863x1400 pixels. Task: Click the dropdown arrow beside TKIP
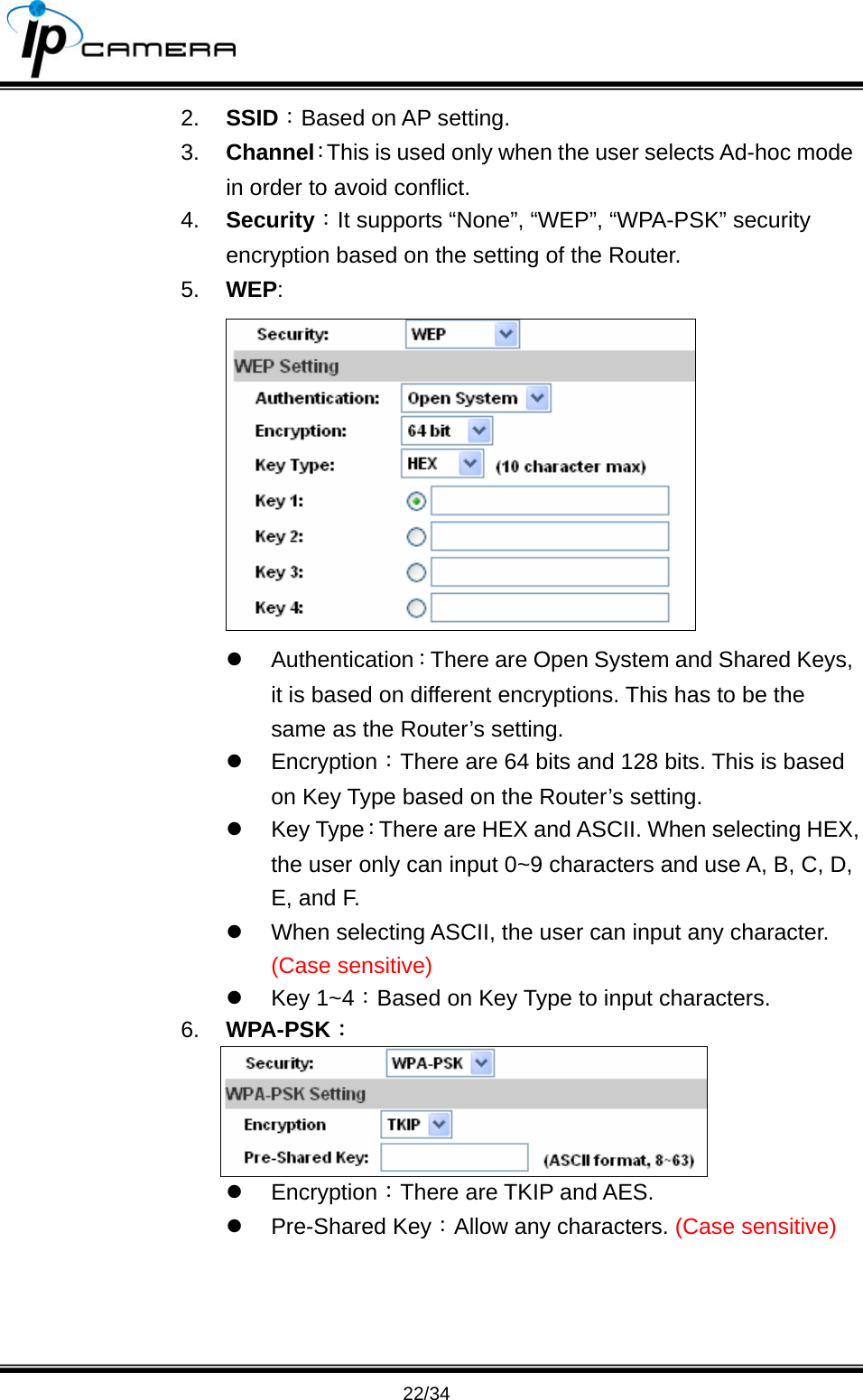click(x=440, y=1125)
